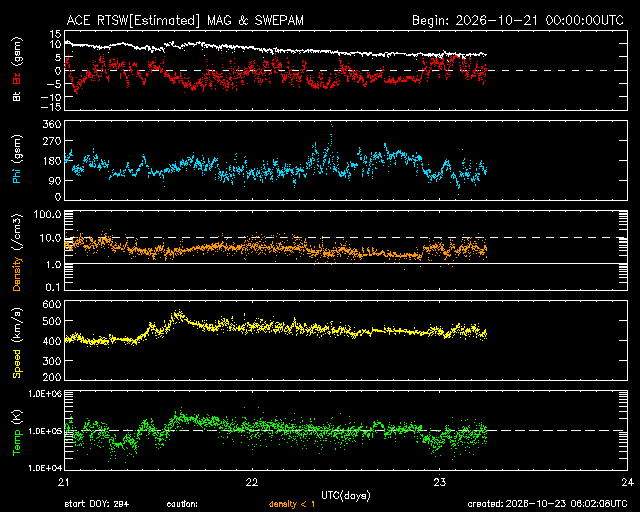Pick the '400' tick on Speed axis
The width and height of the screenshot is (640, 512).
click(x=52, y=341)
